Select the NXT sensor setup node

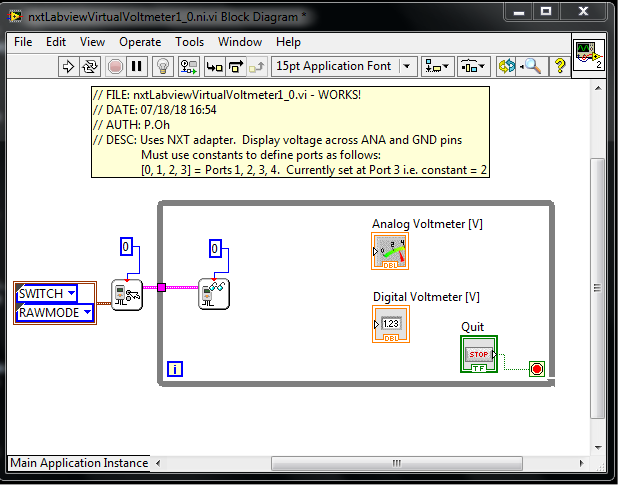tap(127, 295)
